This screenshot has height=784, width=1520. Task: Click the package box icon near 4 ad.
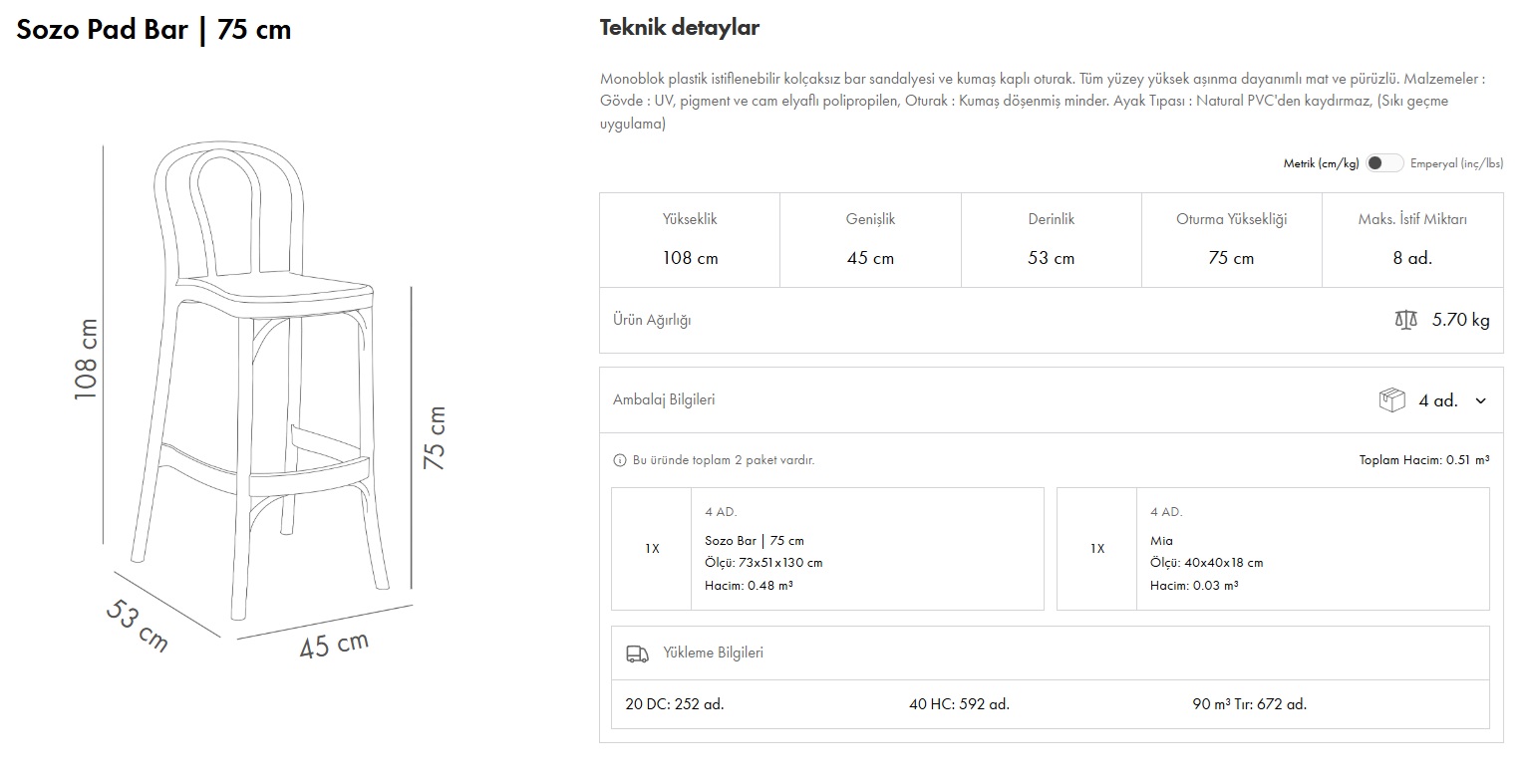(x=1391, y=400)
